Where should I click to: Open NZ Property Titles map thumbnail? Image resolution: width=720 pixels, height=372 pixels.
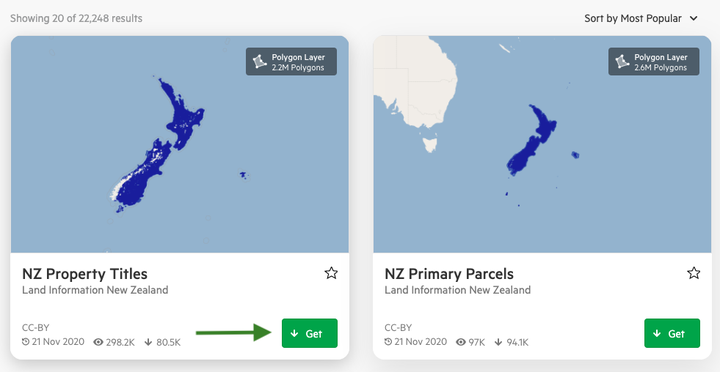click(x=180, y=144)
